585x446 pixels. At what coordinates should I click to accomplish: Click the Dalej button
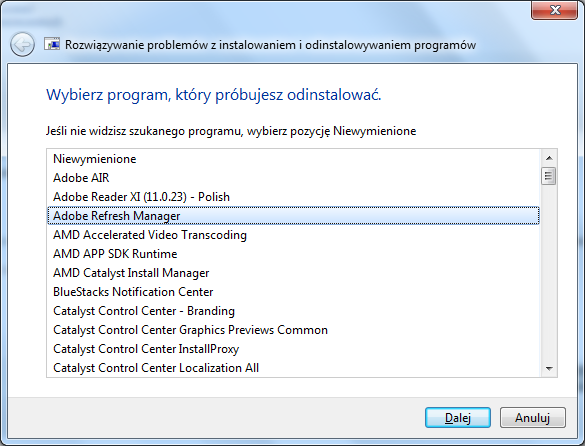click(458, 418)
